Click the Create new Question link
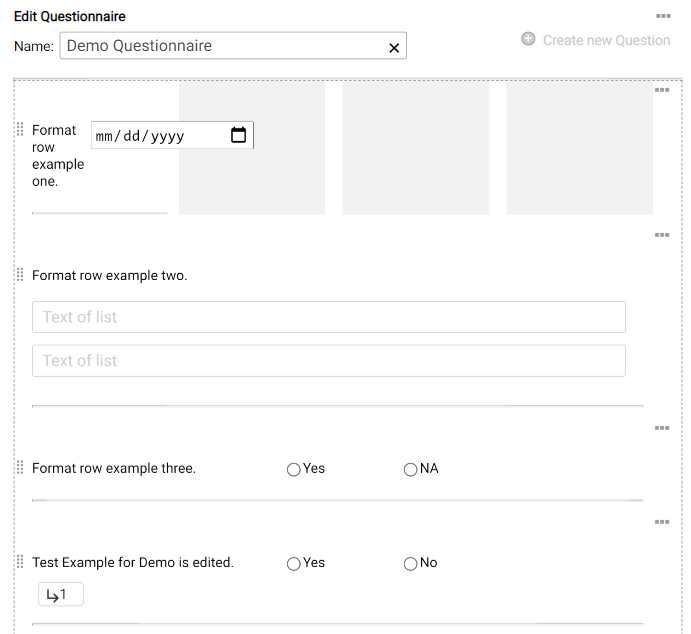Viewport: 691px width, 634px height. point(606,40)
